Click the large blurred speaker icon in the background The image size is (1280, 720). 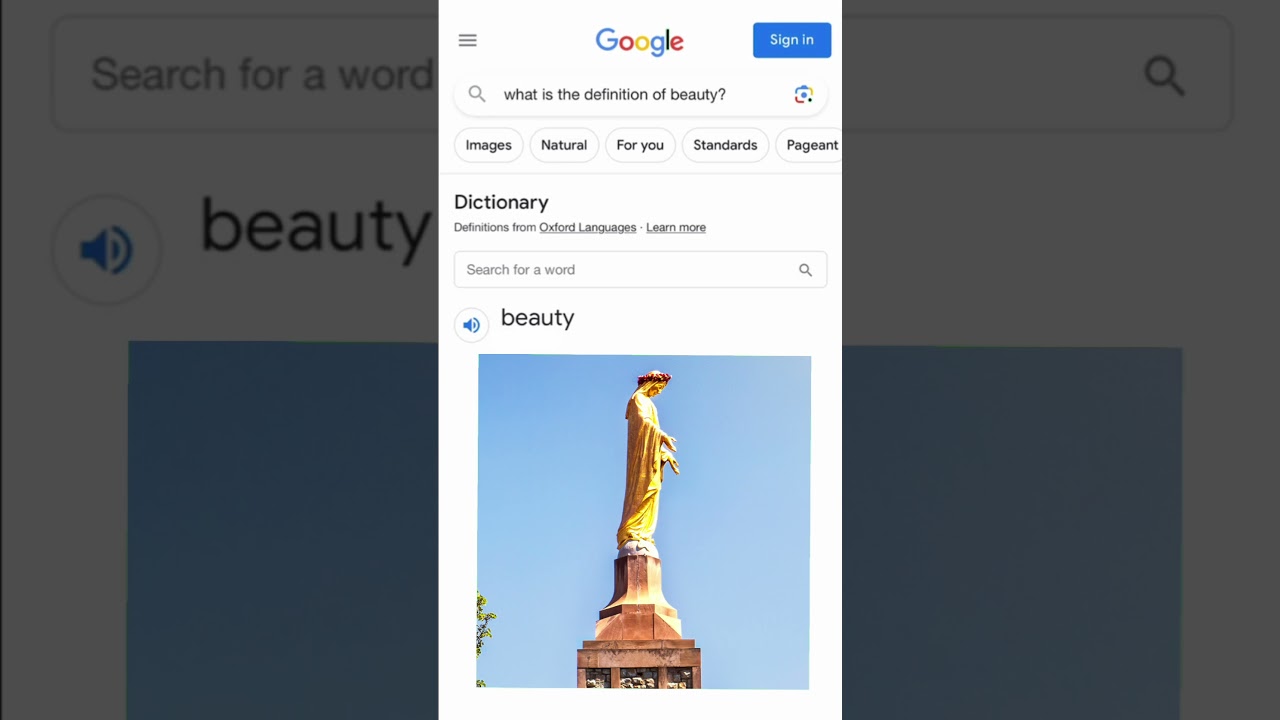coord(106,250)
